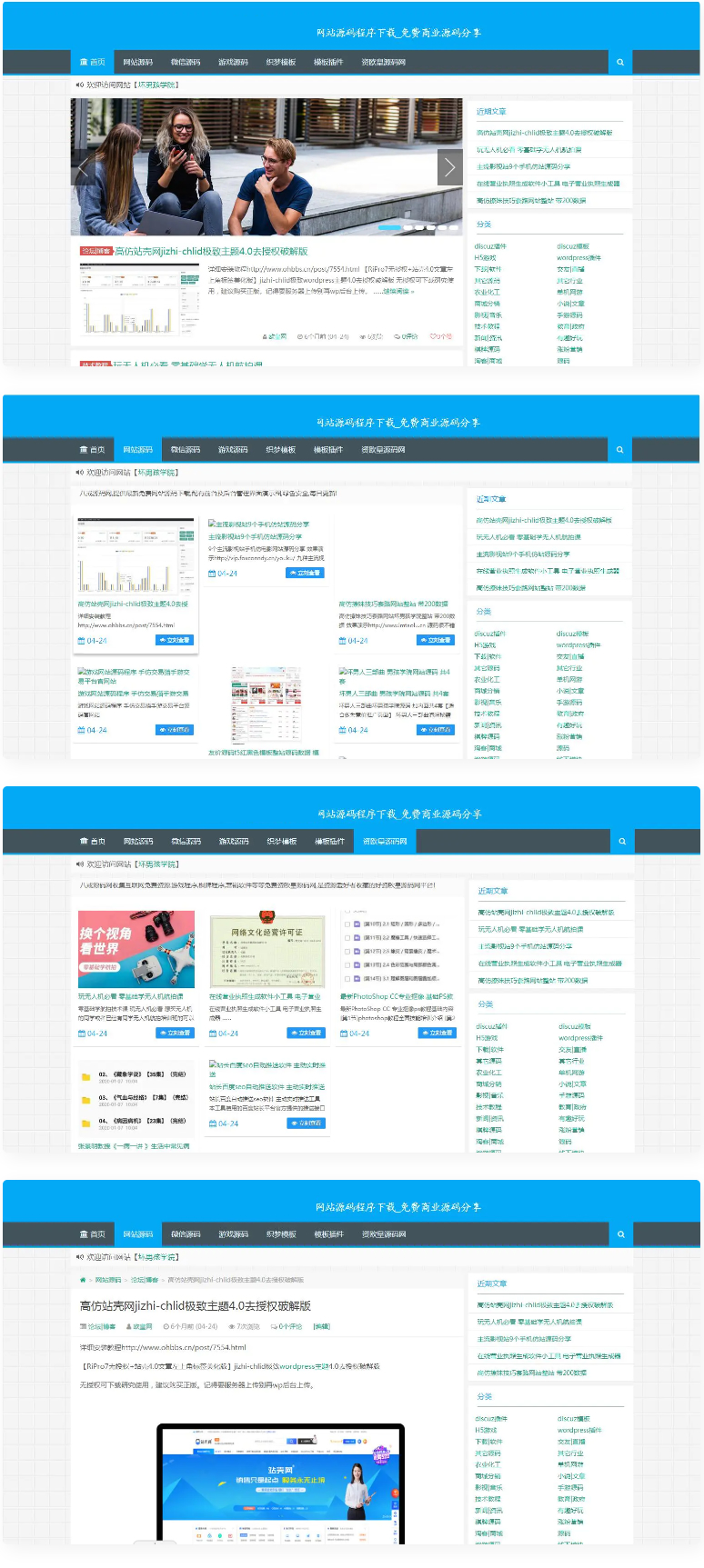Click 立刻查看 button under drone 换个视角 card
Screen dimensions: 704x1568
pos(175,1033)
